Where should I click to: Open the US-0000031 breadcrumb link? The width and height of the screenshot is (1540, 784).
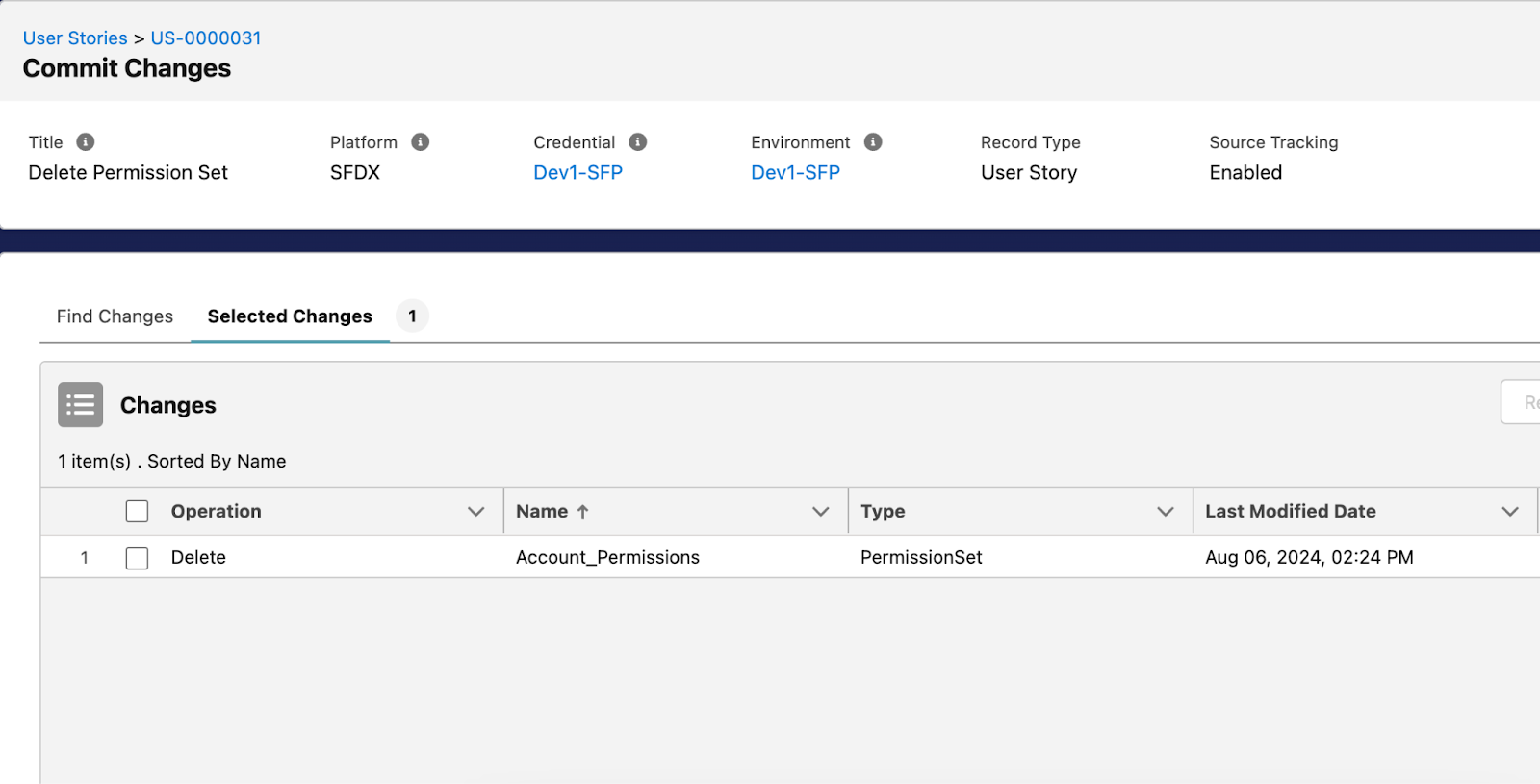[206, 38]
